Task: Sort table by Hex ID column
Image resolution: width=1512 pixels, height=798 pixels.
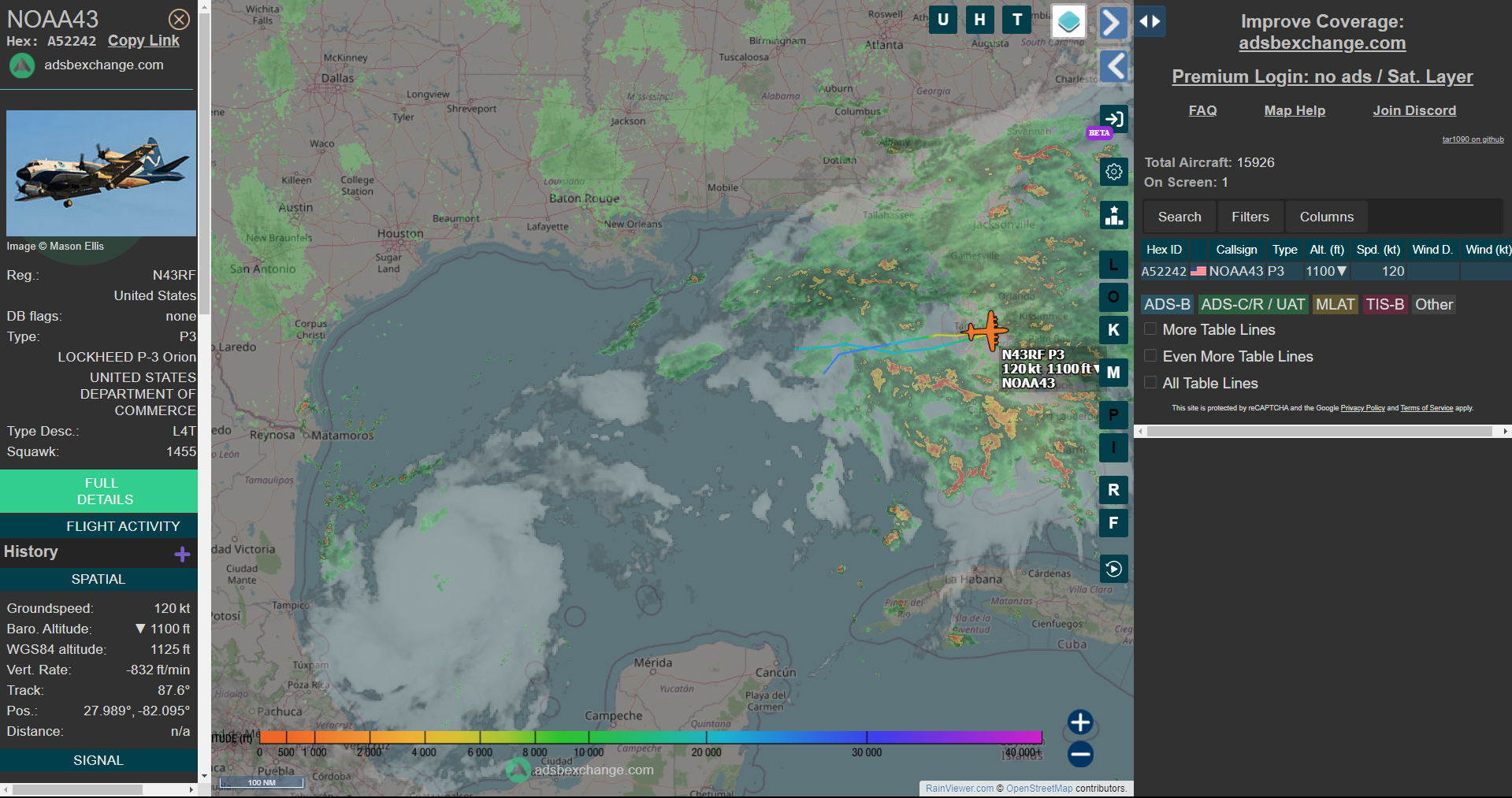Action: tap(1164, 250)
